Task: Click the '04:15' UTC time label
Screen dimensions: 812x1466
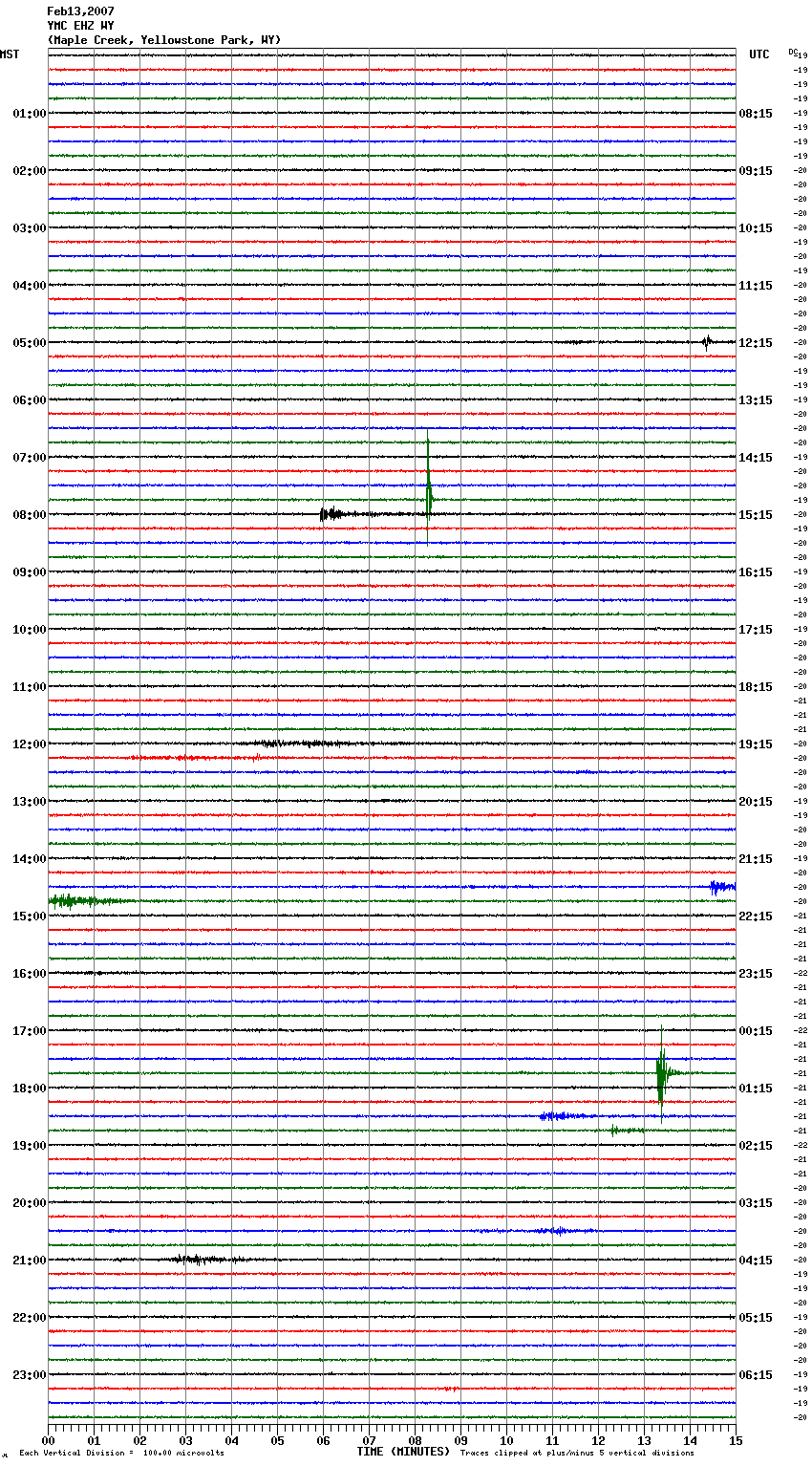Action: click(756, 1261)
